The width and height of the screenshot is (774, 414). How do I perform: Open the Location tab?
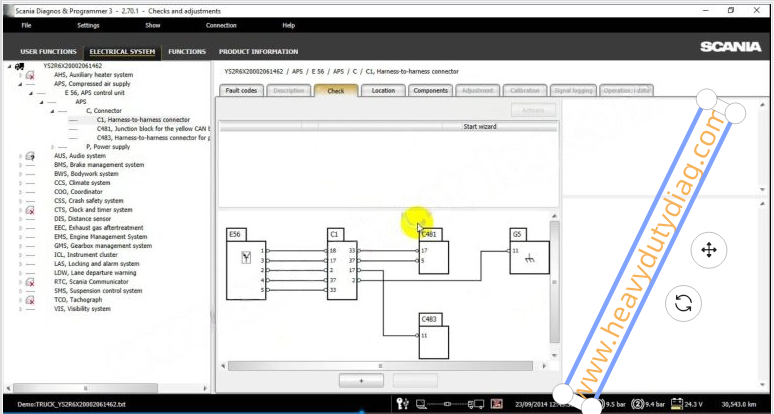click(383, 91)
